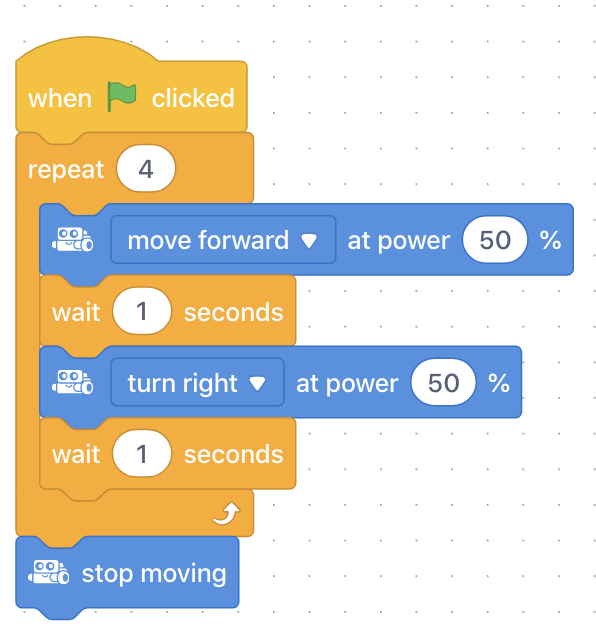Click the dropdown arrow next to move forward
The image size is (596, 642).
point(309,241)
